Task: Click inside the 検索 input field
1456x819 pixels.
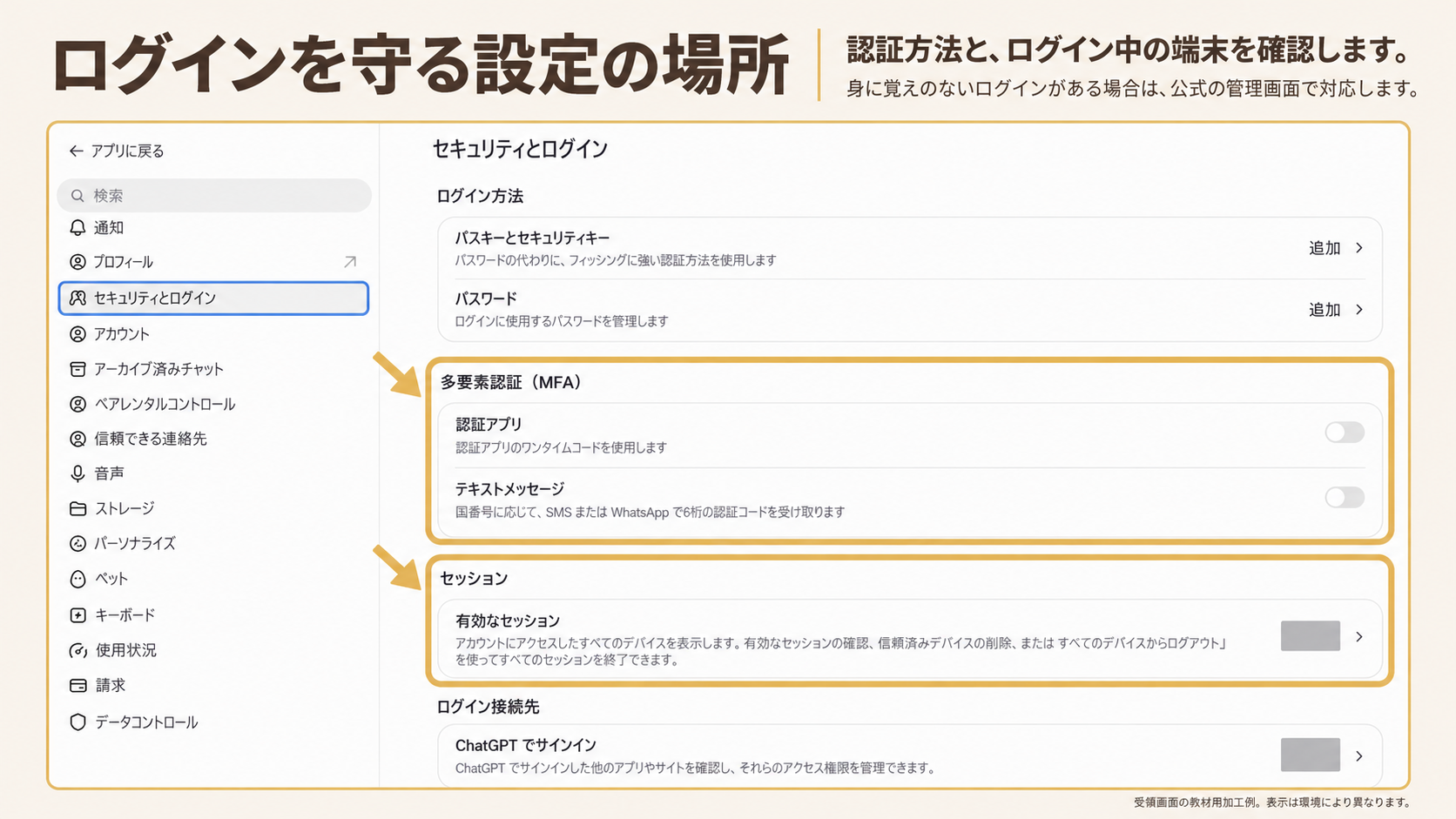Action: pos(214,196)
